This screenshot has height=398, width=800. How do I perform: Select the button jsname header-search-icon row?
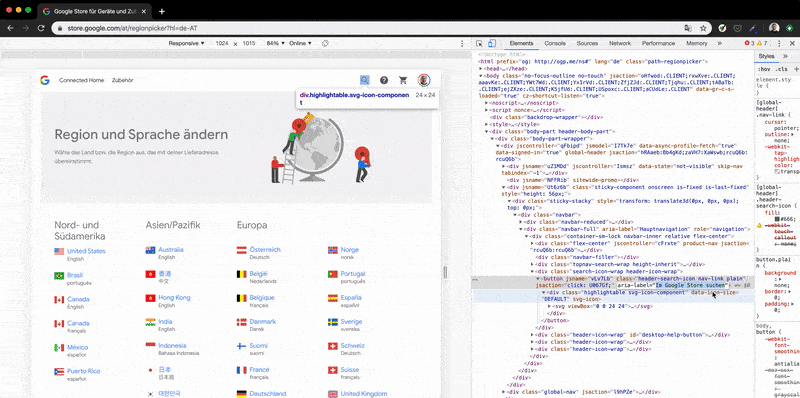pos(613,282)
